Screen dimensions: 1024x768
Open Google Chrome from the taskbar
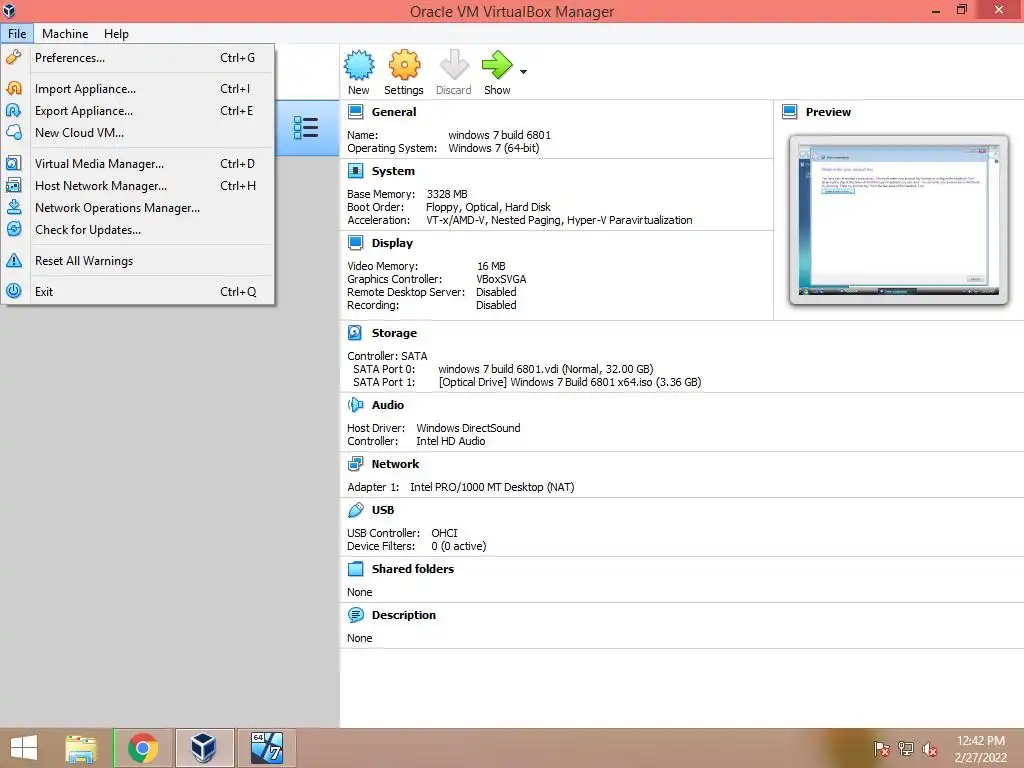pos(142,748)
